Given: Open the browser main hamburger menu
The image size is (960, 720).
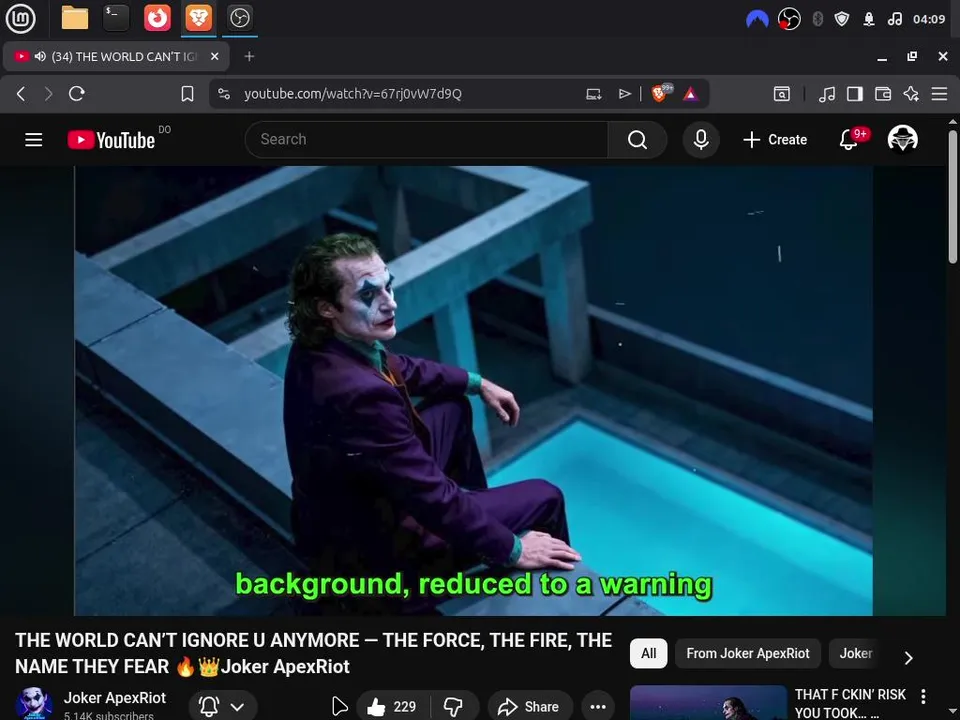Looking at the screenshot, I should (939, 94).
